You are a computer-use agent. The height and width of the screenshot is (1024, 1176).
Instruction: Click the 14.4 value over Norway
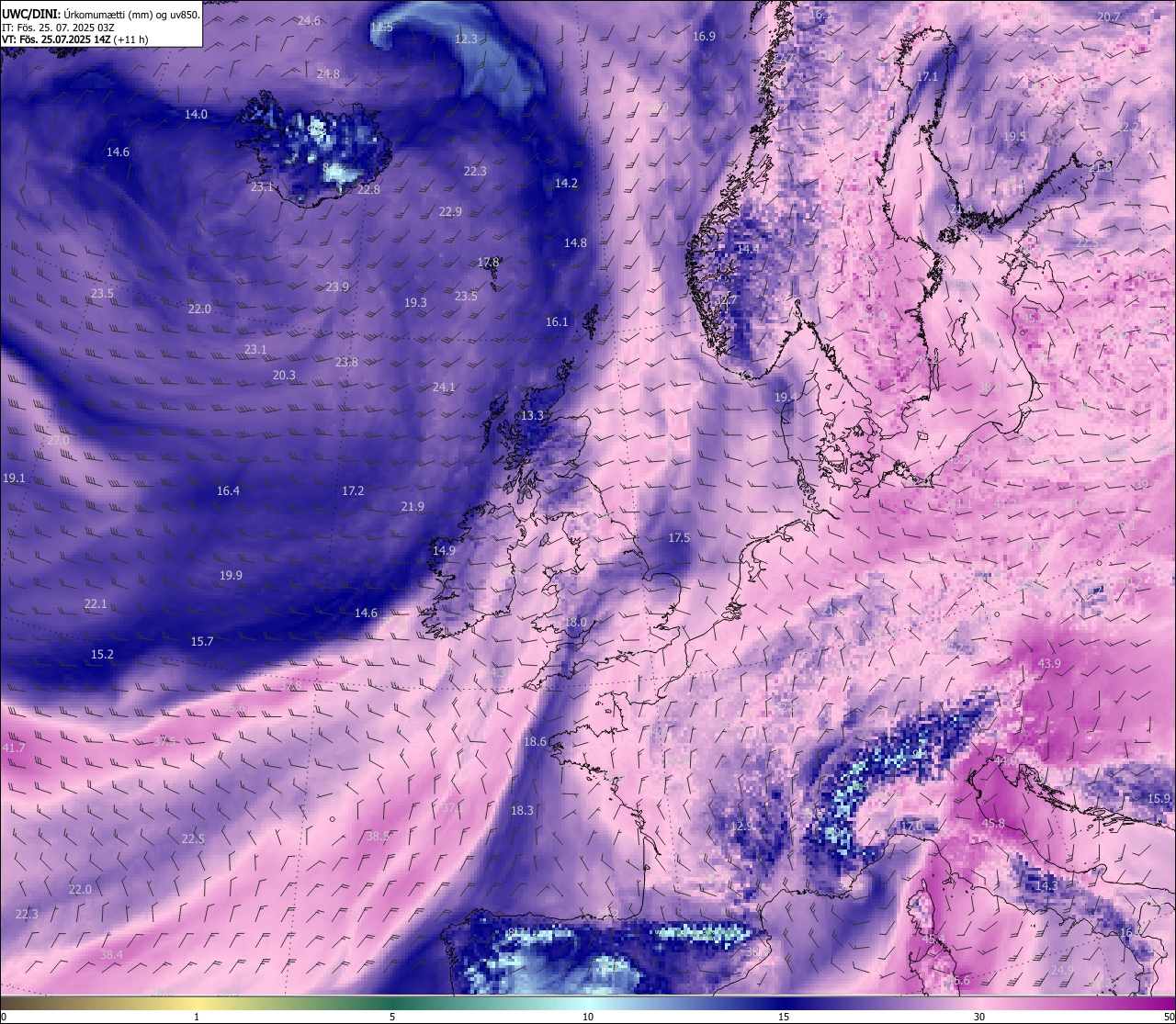click(748, 248)
